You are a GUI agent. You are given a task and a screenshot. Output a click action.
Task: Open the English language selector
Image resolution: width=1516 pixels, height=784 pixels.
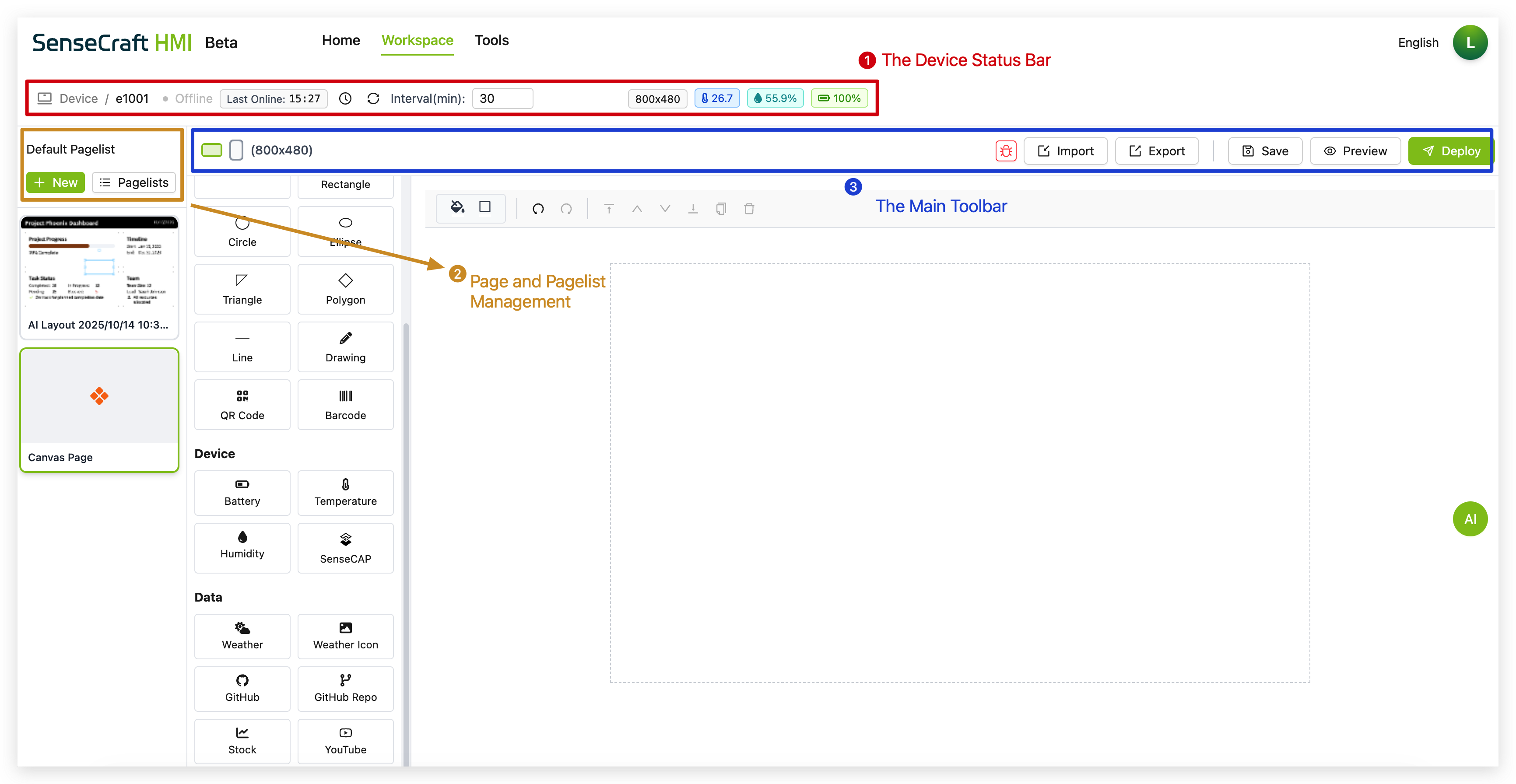click(x=1418, y=42)
